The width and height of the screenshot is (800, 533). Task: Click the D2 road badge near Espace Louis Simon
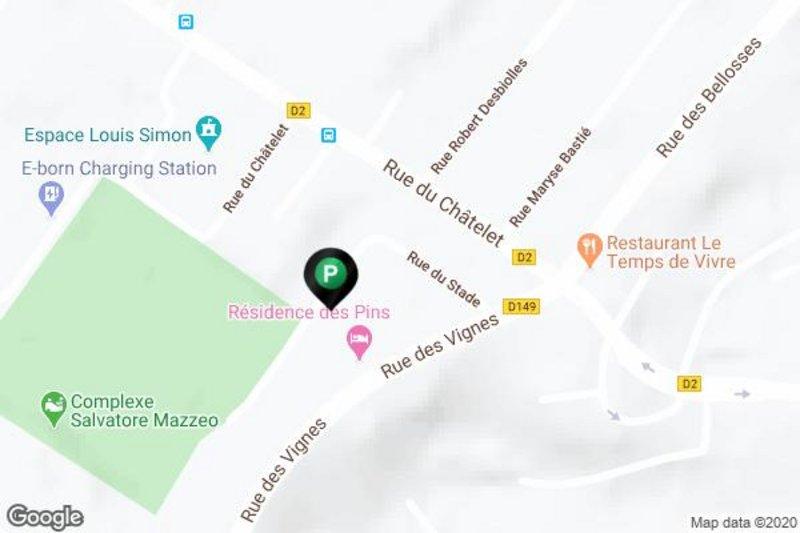pyautogui.click(x=298, y=111)
